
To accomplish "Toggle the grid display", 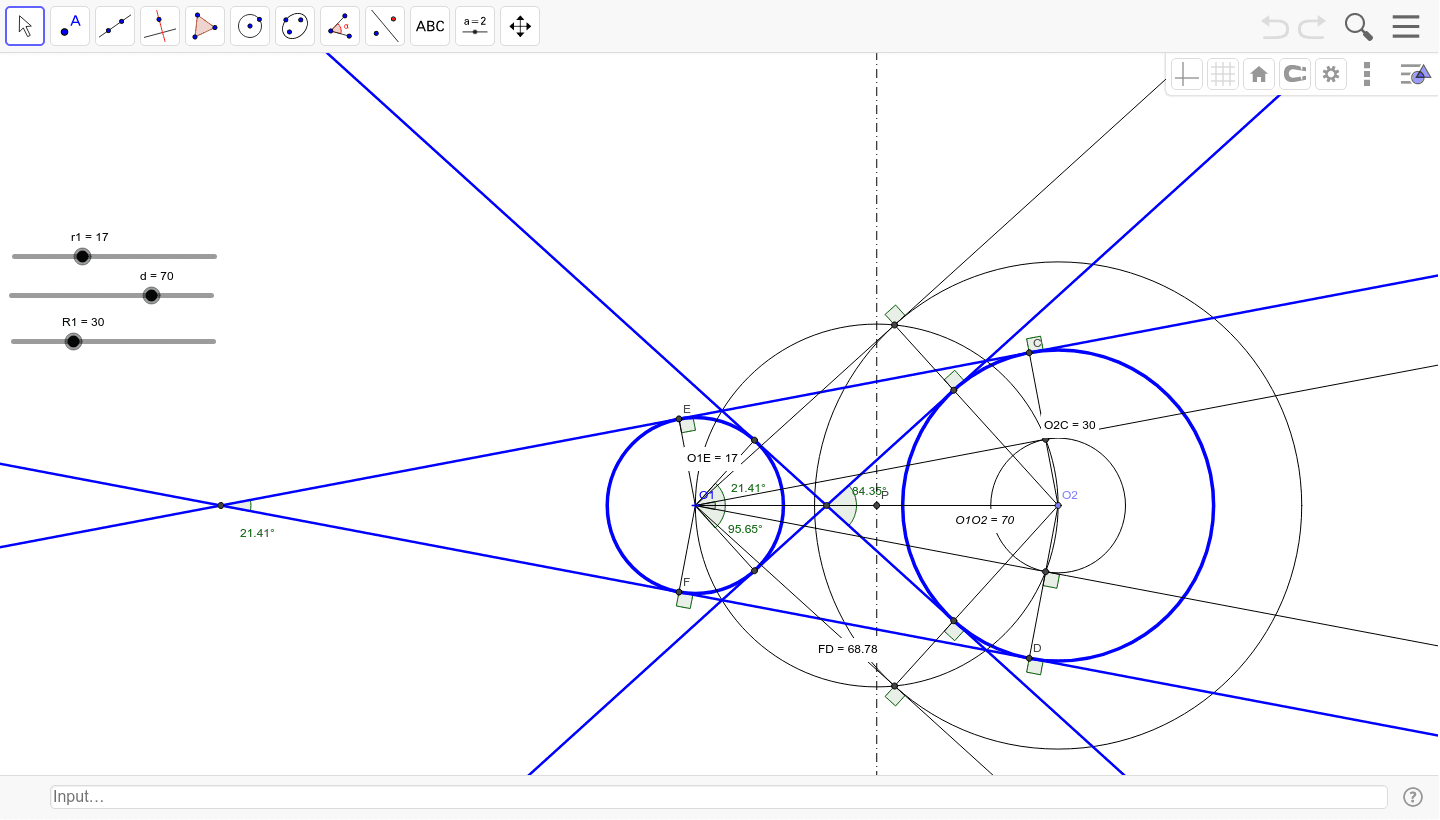I will pyautogui.click(x=1222, y=74).
